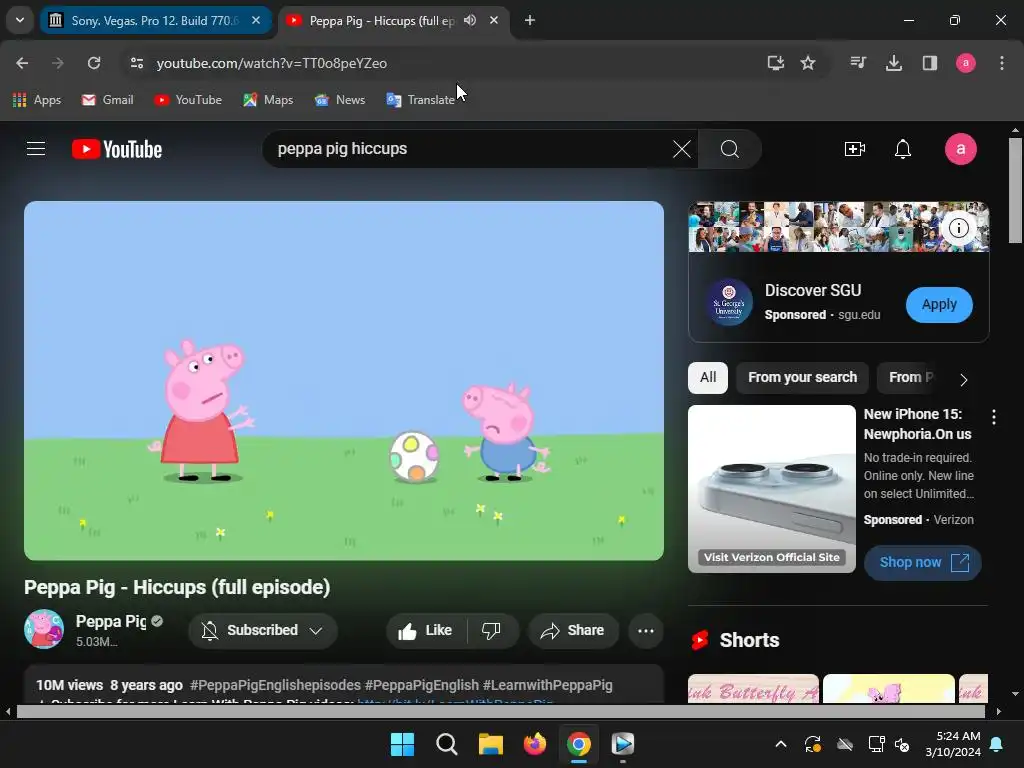The image size is (1024, 768).
Task: Open the tray clock and date
Action: pyautogui.click(x=953, y=744)
